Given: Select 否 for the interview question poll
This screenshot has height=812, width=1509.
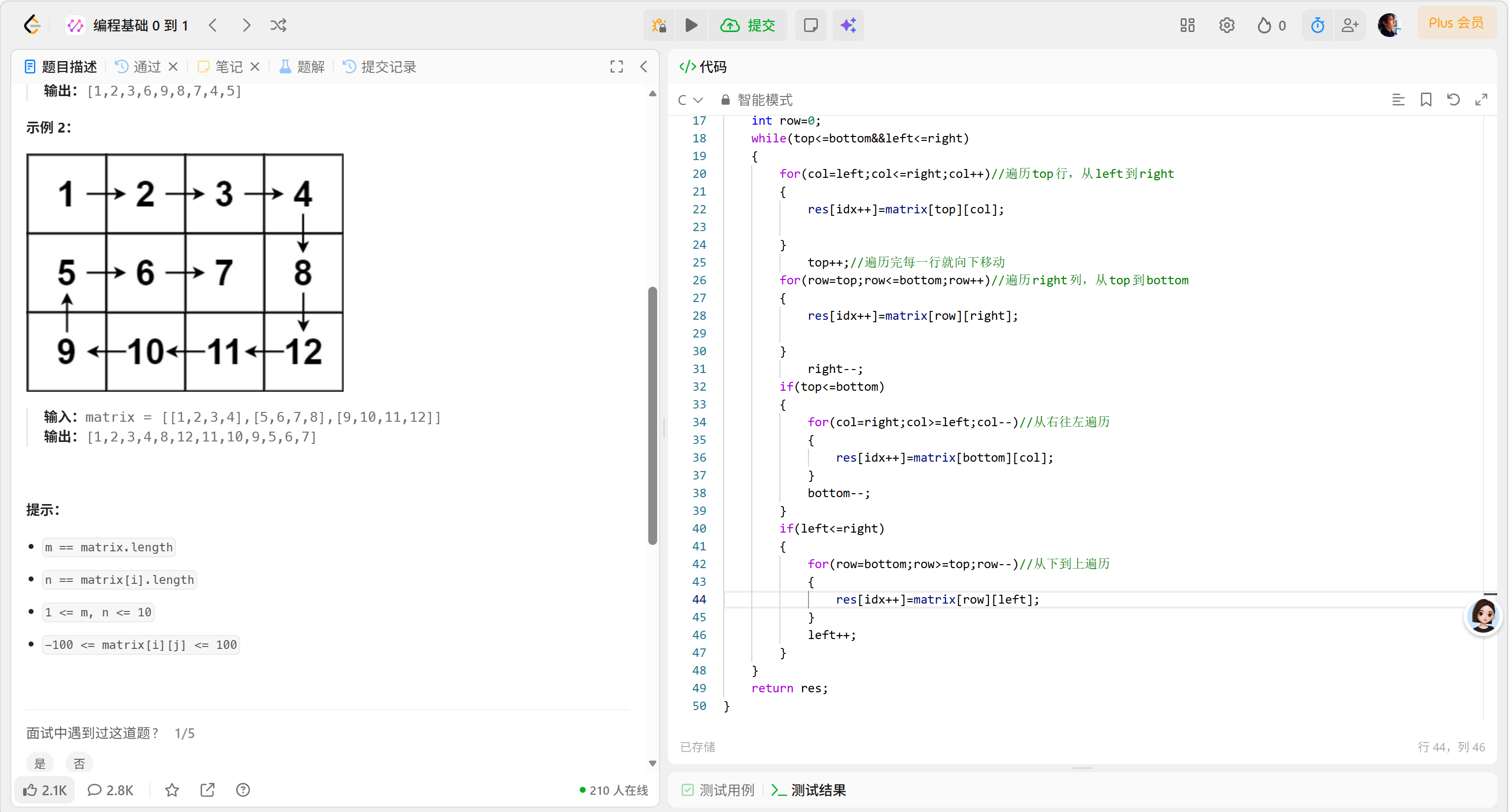Looking at the screenshot, I should click(x=79, y=763).
